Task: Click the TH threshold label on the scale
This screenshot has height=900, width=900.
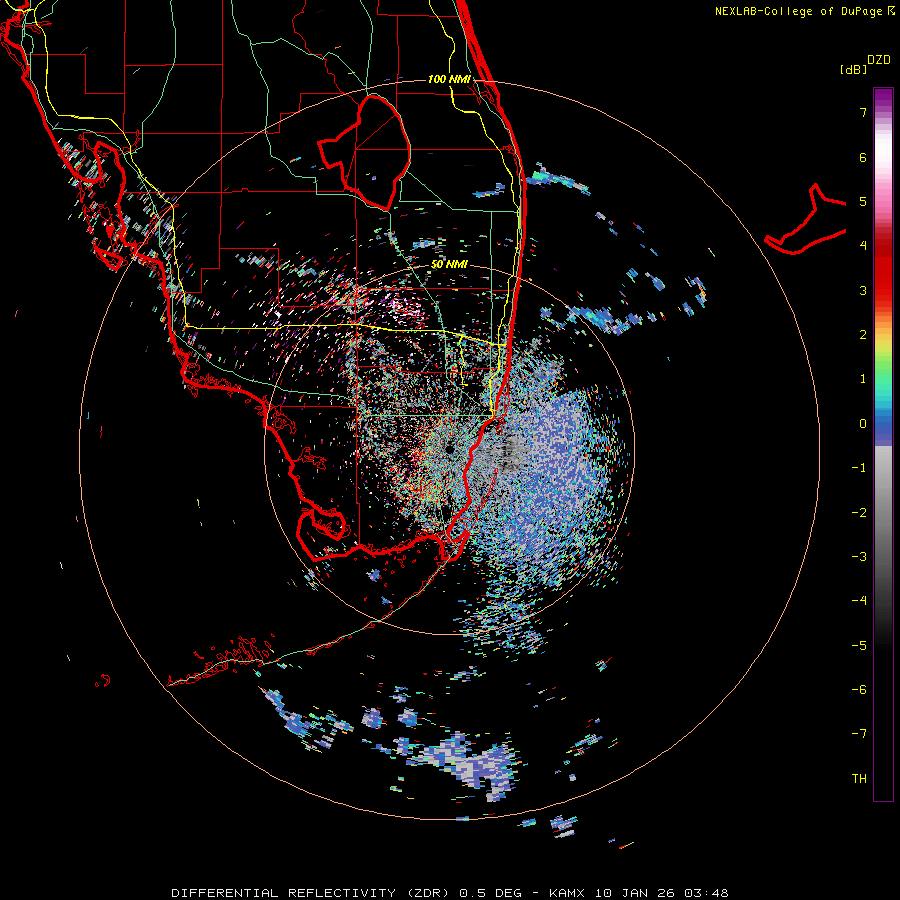Action: pos(859,779)
